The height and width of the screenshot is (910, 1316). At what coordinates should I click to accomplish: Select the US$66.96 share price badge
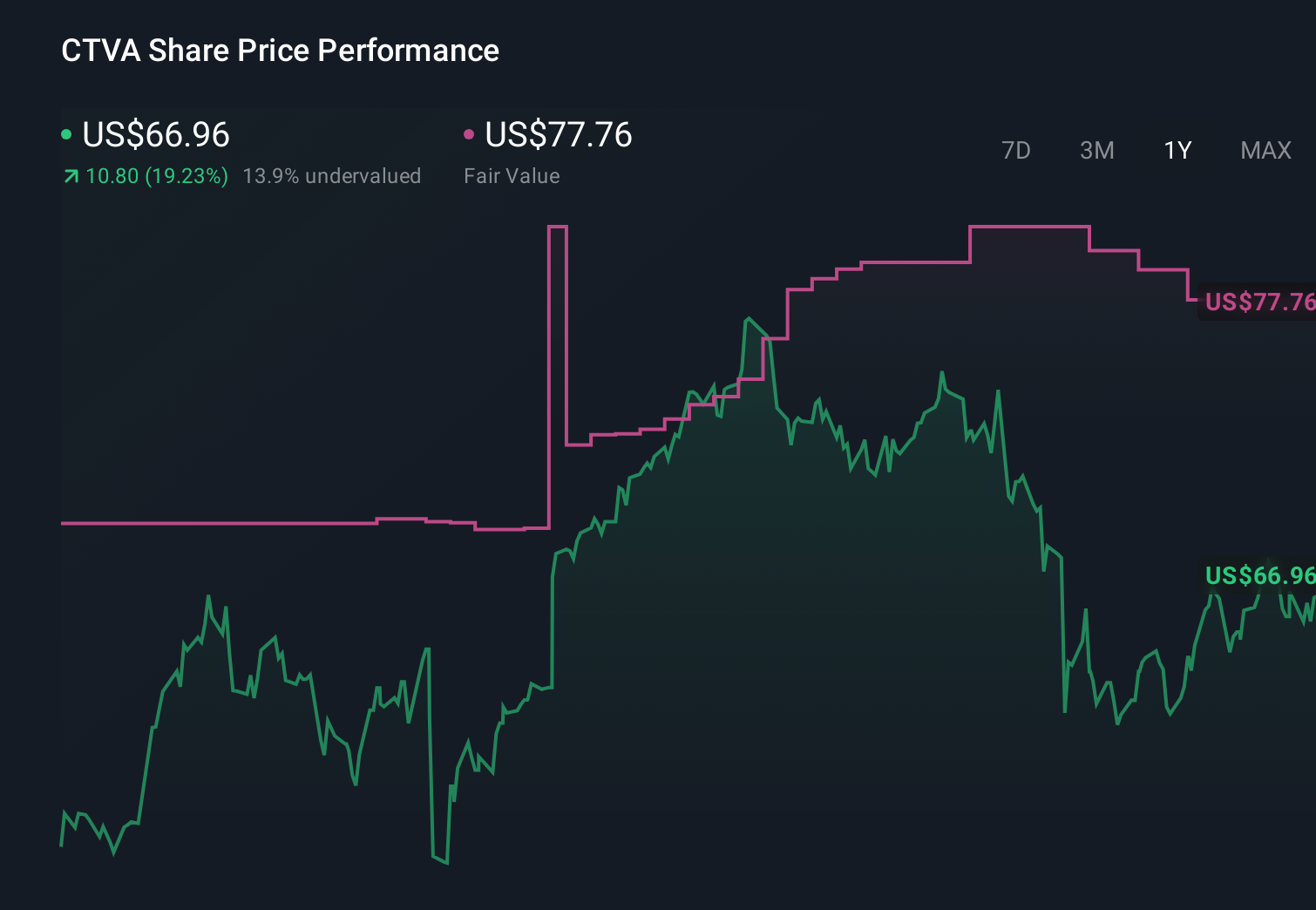click(1258, 575)
